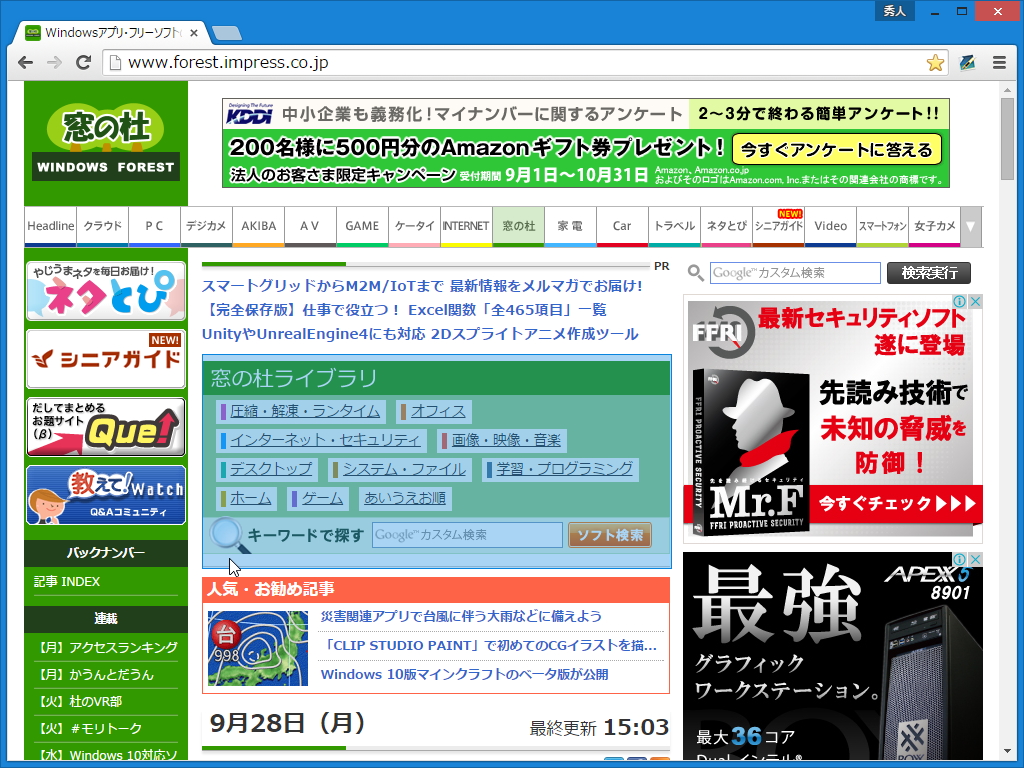Click the typhoon weather map thumbnail

258,648
